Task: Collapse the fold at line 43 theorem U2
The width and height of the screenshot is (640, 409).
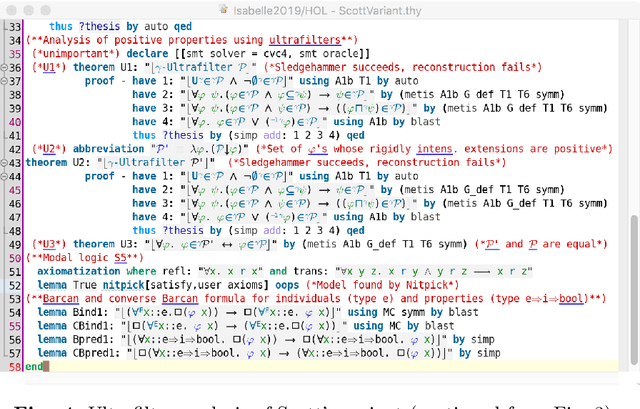Action: [5, 161]
